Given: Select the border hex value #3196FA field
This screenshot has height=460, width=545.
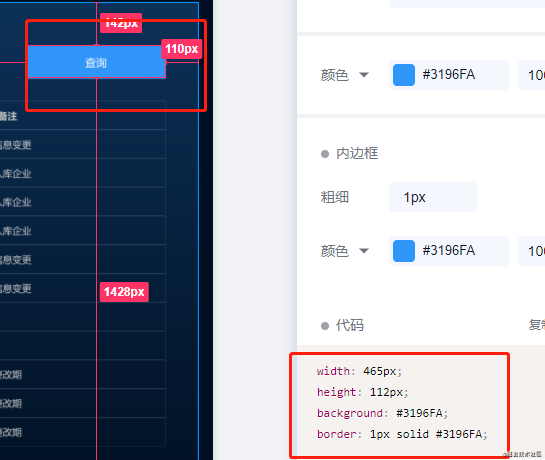Looking at the screenshot, I should 449,251.
